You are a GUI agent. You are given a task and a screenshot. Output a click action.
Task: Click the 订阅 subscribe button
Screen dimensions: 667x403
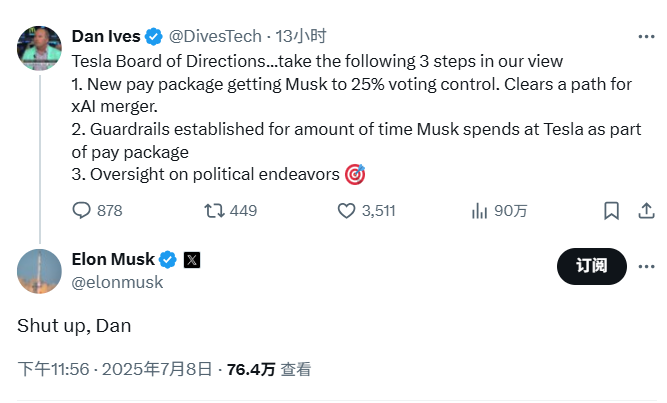[x=591, y=266]
